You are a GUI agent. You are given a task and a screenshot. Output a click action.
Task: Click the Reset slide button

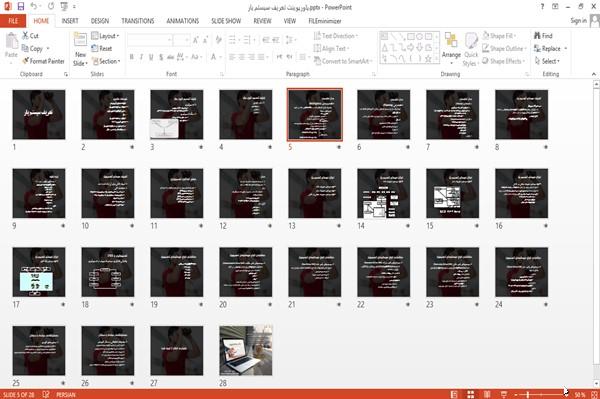point(102,48)
